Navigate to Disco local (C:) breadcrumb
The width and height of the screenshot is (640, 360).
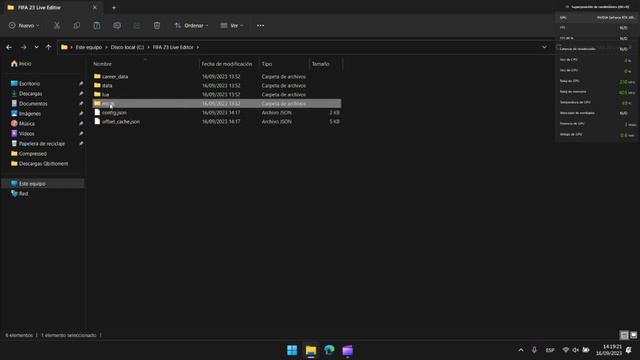[127, 47]
